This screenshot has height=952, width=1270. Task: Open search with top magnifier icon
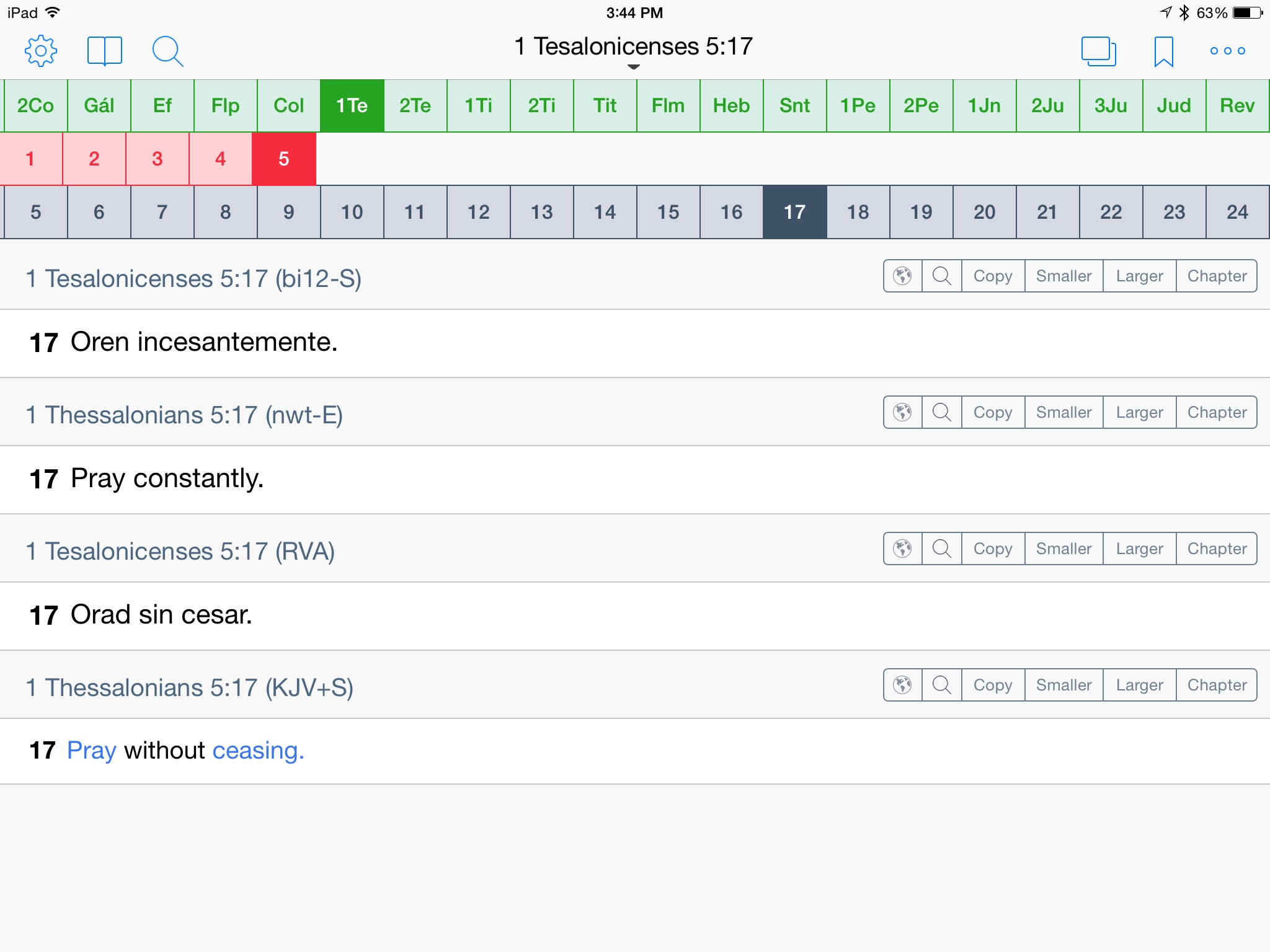click(x=167, y=51)
